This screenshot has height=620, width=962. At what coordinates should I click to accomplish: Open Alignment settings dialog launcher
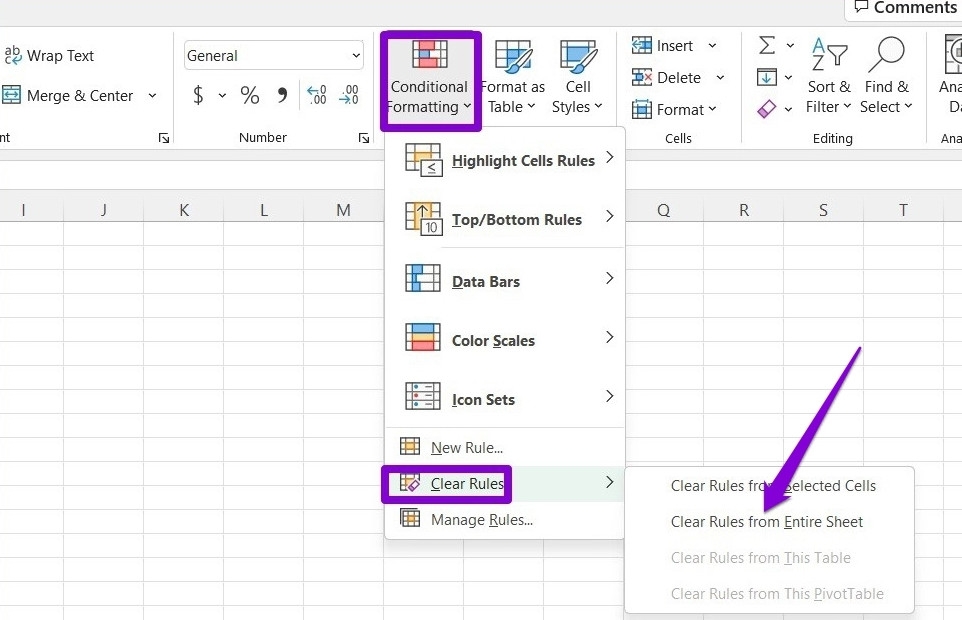[164, 138]
